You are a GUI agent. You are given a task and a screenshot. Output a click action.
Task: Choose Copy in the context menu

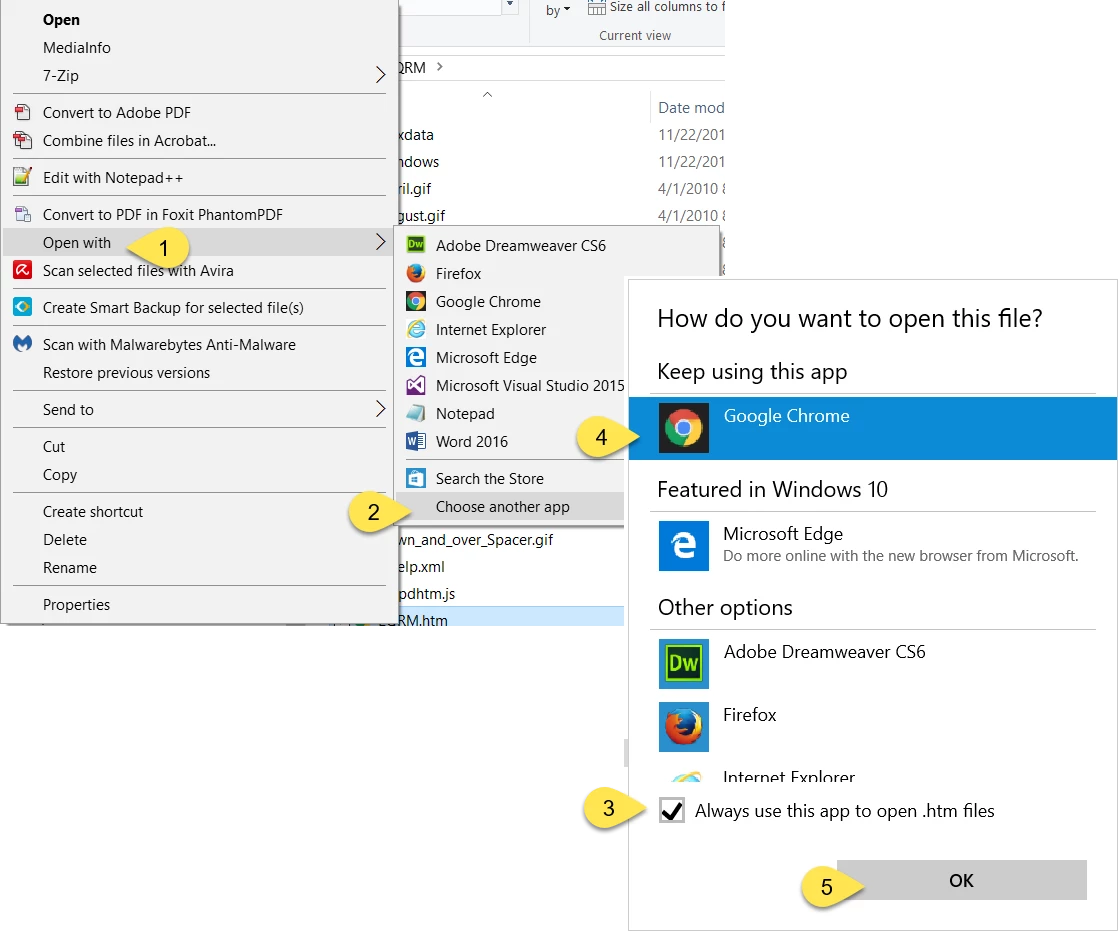(60, 475)
